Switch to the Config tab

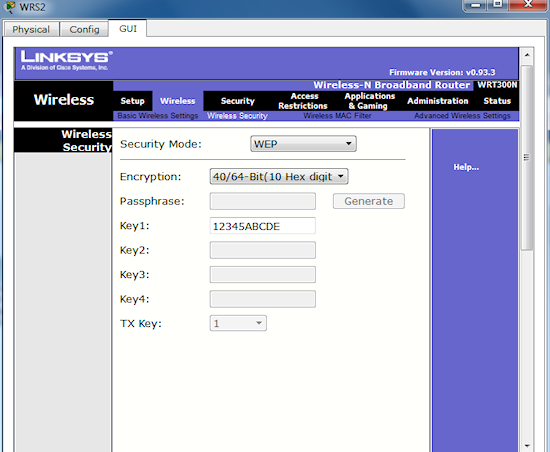click(x=84, y=29)
